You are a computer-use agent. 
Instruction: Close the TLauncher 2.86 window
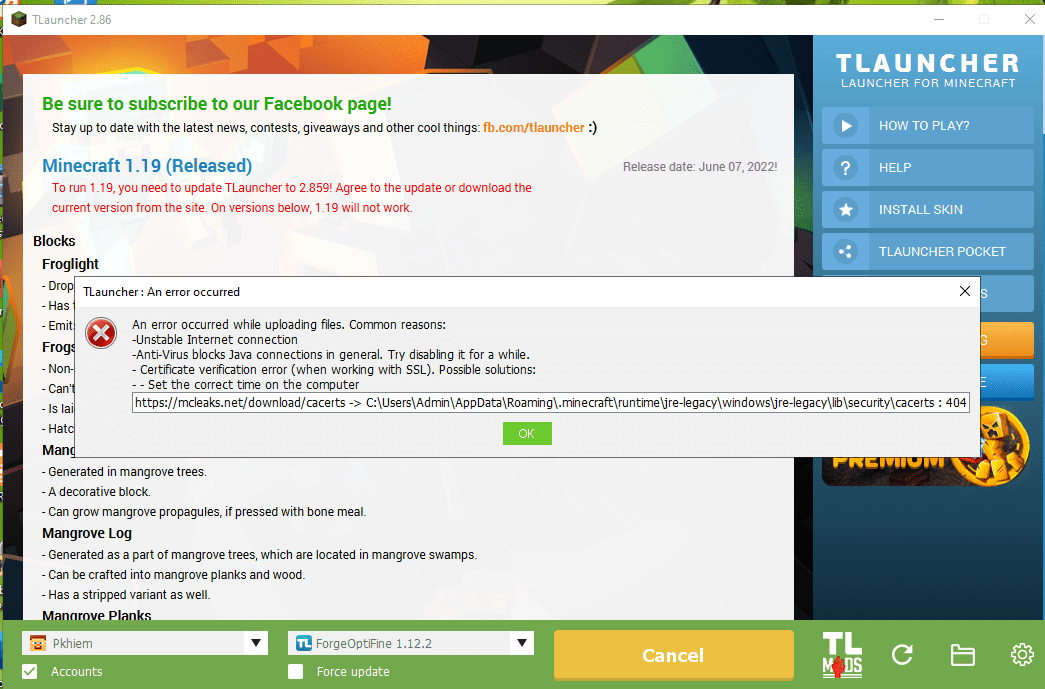[x=1029, y=19]
